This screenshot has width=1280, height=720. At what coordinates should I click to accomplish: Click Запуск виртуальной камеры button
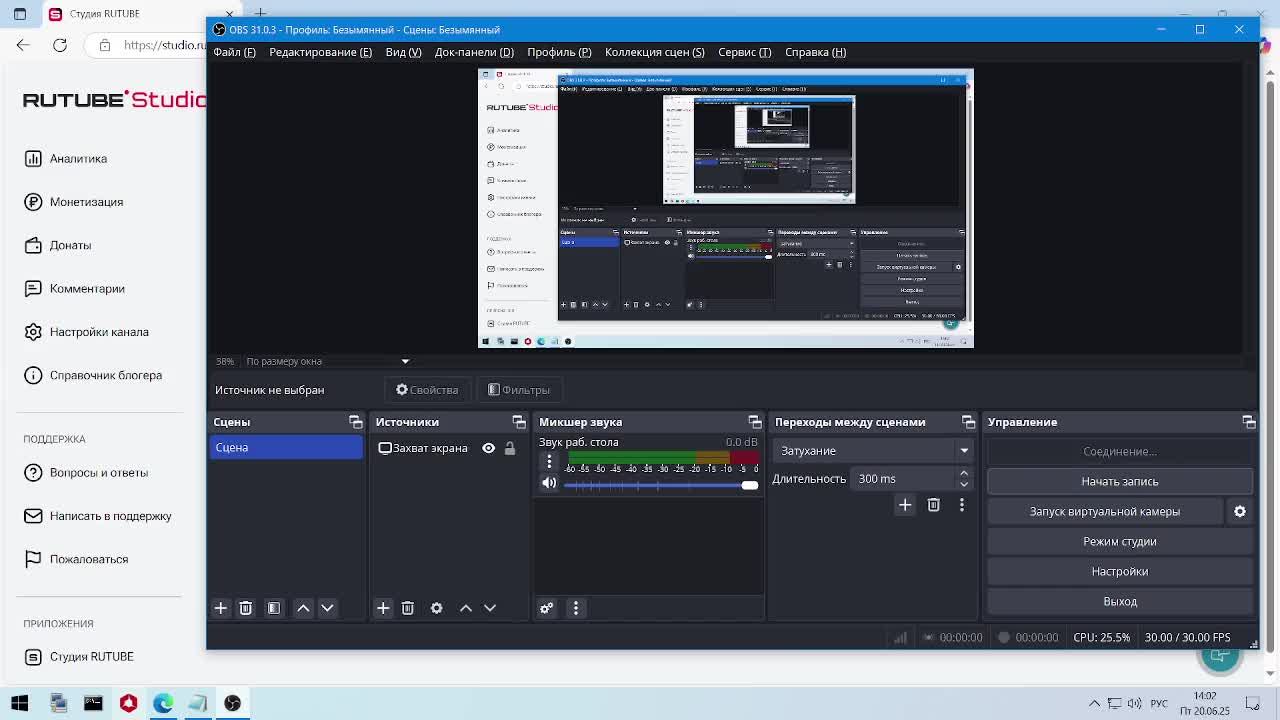1105,511
